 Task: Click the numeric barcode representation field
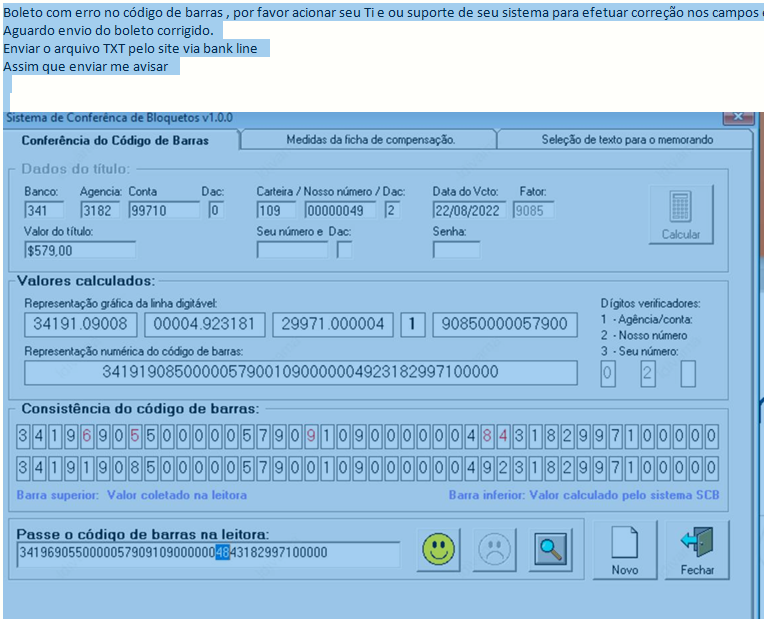(x=301, y=372)
